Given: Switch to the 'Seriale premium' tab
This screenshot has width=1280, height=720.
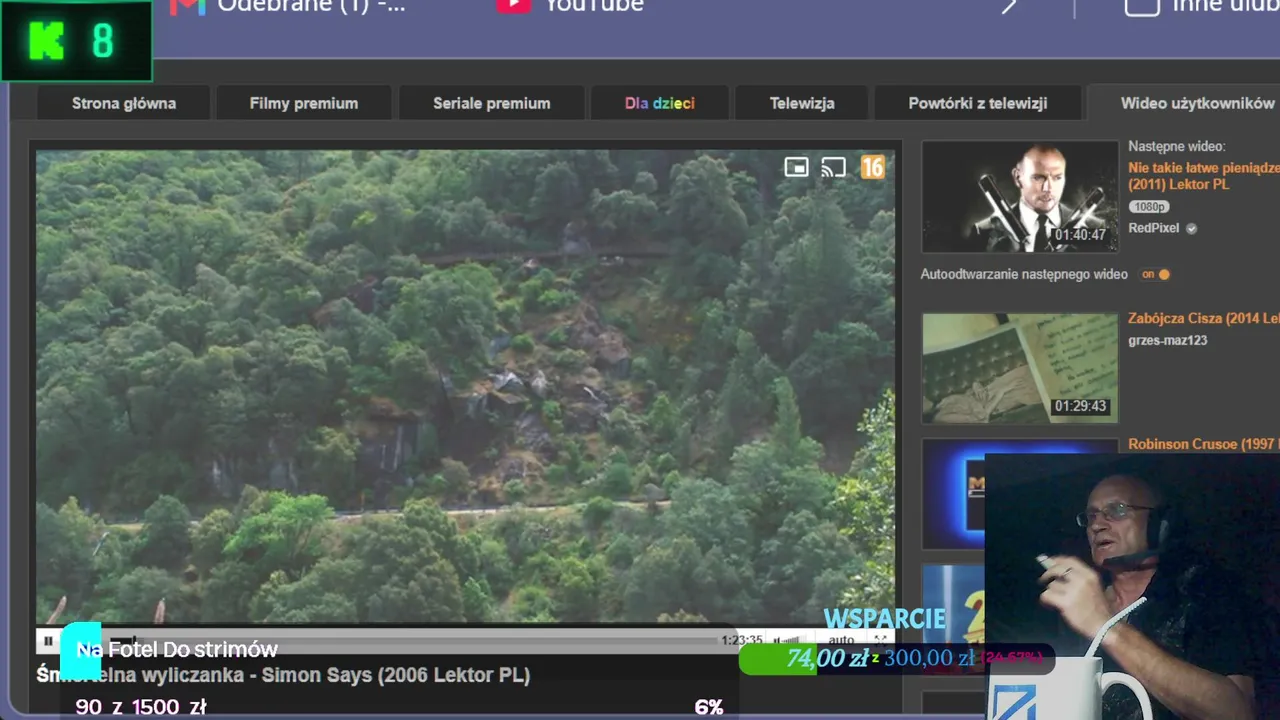Looking at the screenshot, I should tap(492, 103).
